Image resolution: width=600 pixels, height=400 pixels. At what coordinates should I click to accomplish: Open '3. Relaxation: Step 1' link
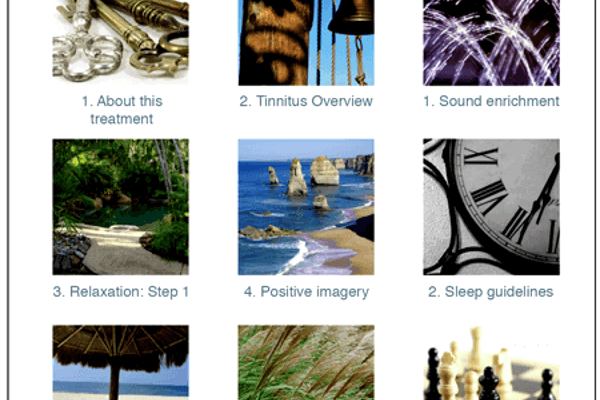pos(121,292)
